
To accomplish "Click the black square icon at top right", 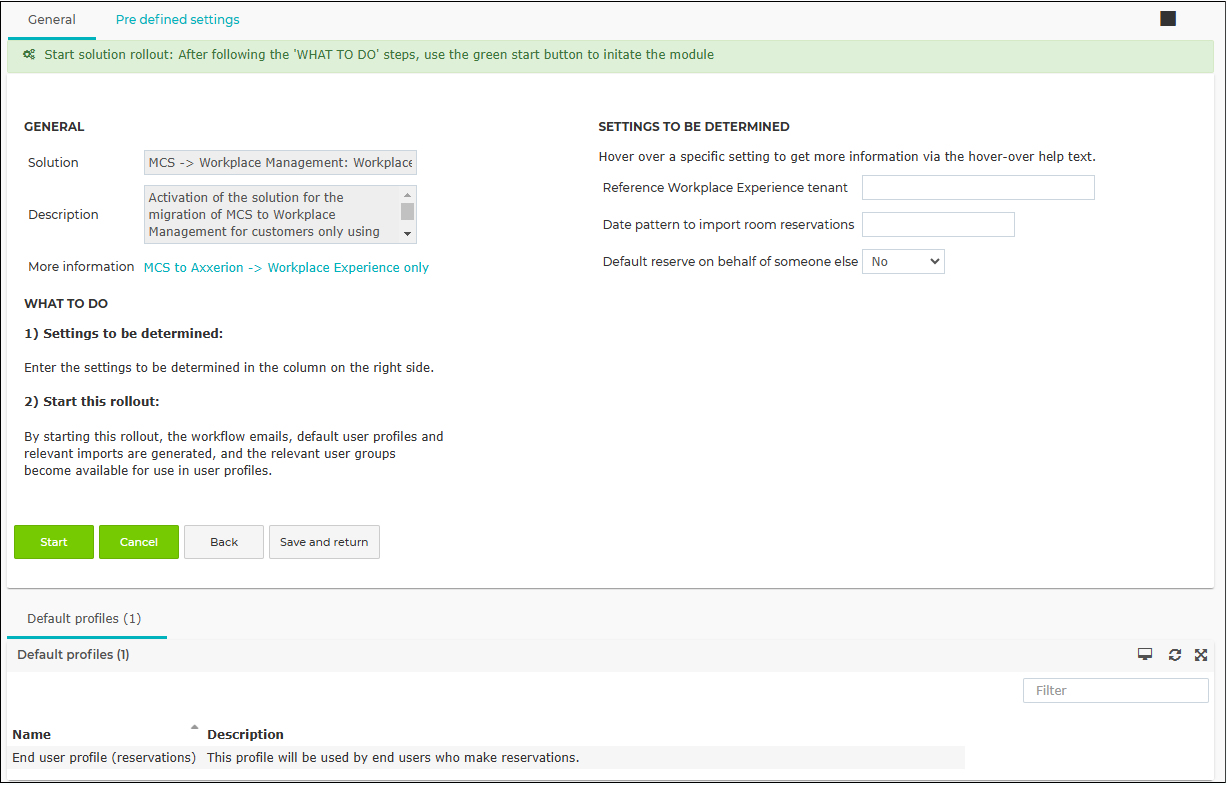I will pyautogui.click(x=1168, y=19).
